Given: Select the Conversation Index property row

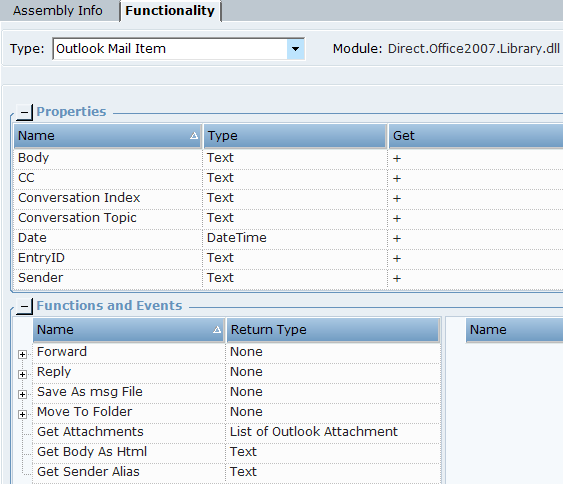Looking at the screenshot, I should (288, 198).
